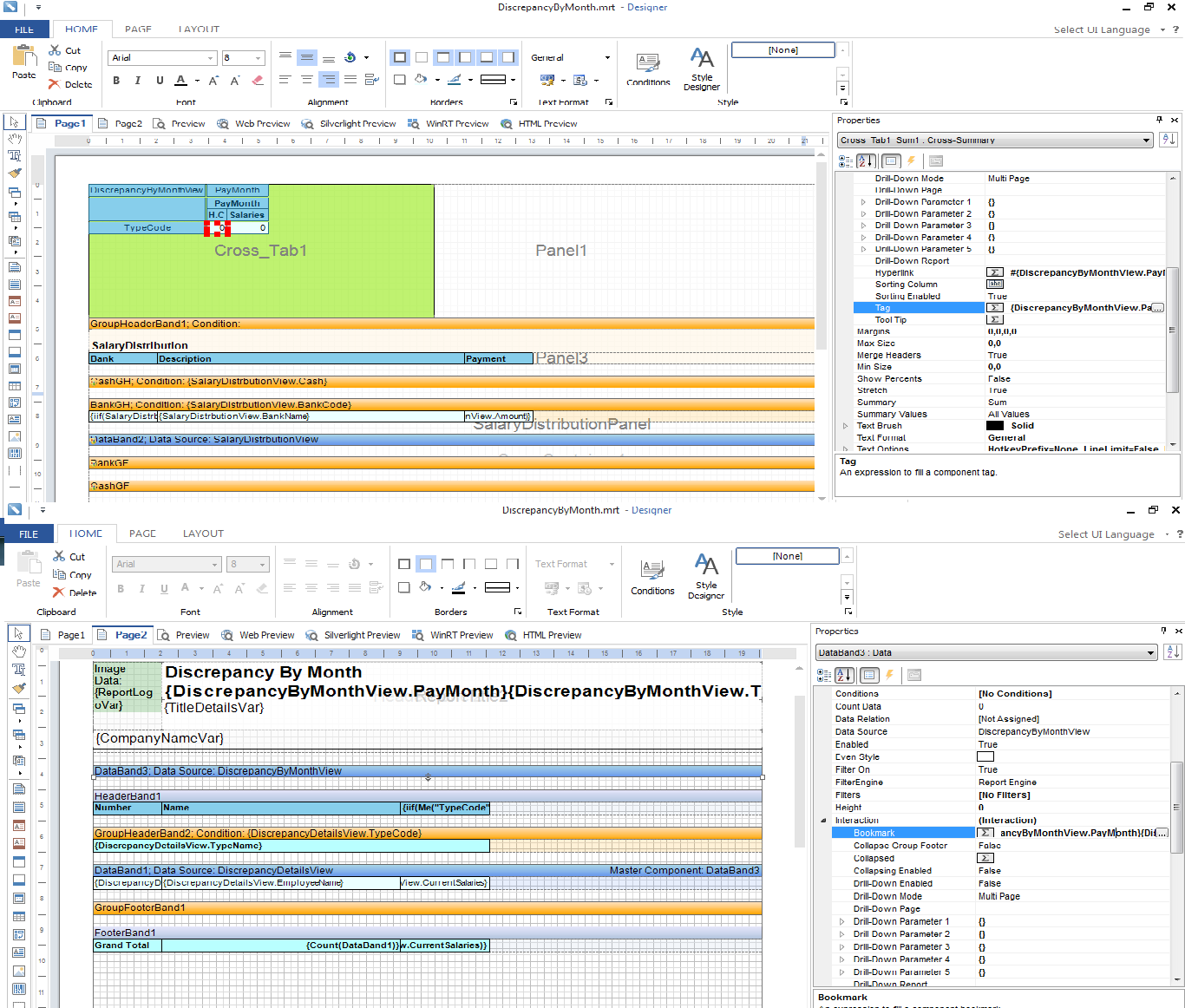Click Conditions button in the upper window

click(648, 69)
